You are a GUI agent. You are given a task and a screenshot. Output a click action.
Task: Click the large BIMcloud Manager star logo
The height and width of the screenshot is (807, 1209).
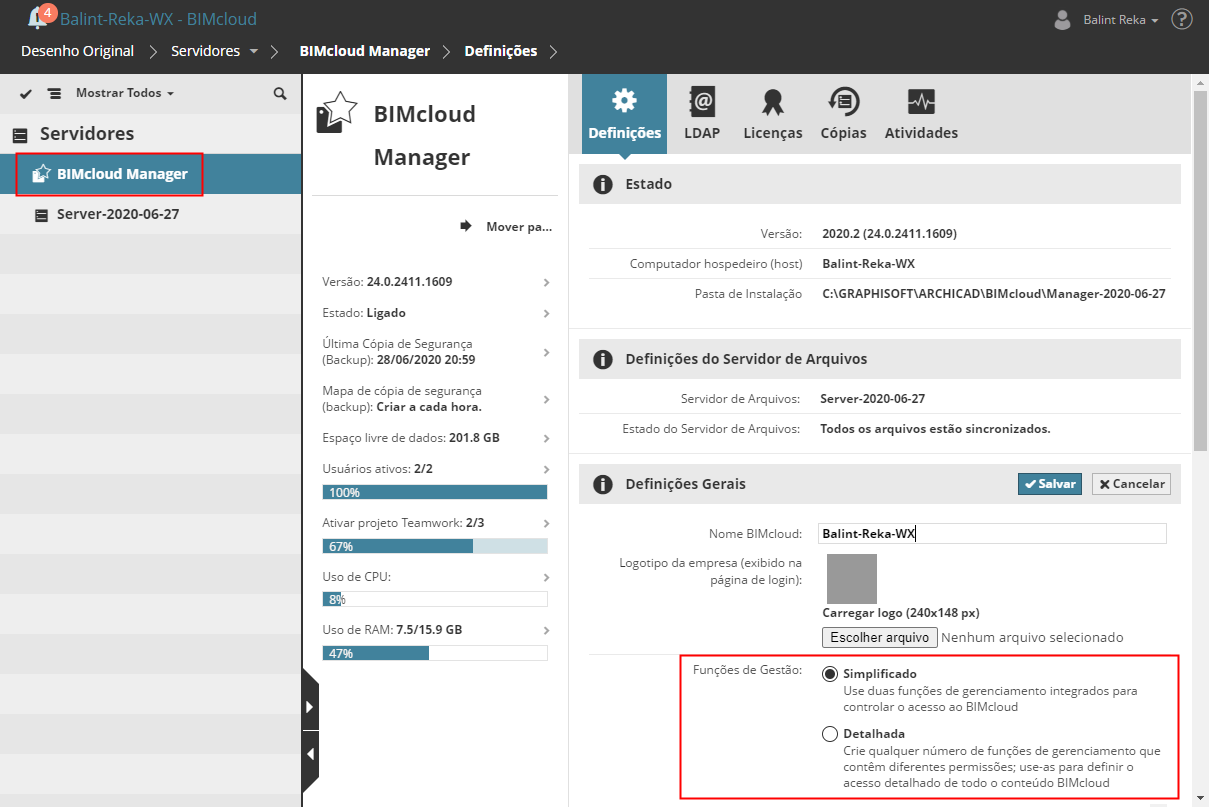337,112
